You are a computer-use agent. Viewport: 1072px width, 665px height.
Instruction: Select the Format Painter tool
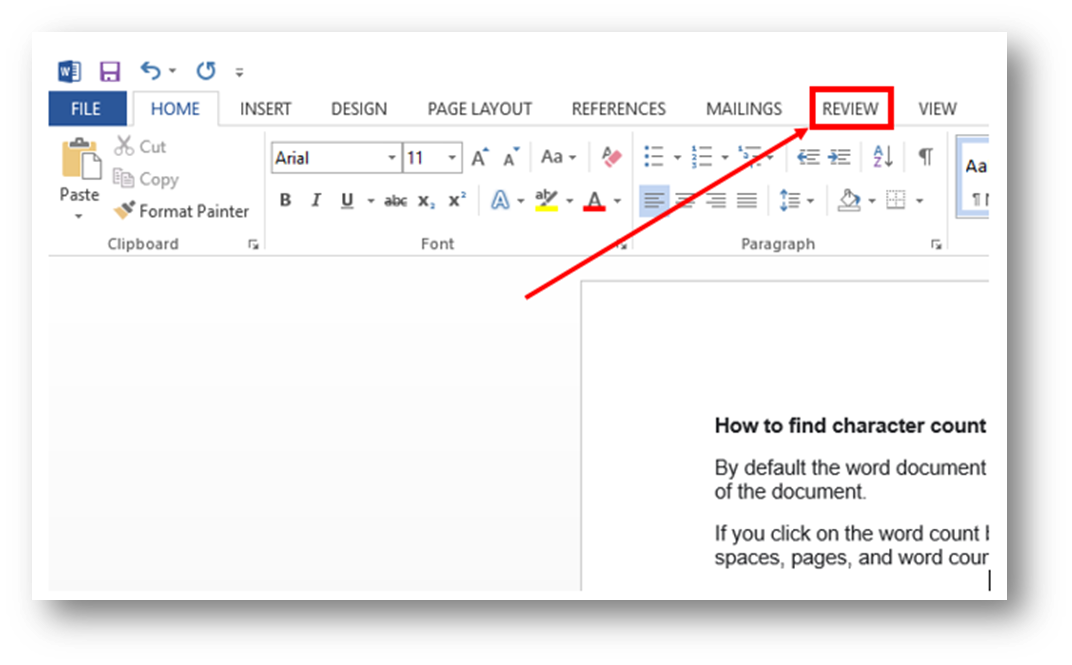(181, 212)
